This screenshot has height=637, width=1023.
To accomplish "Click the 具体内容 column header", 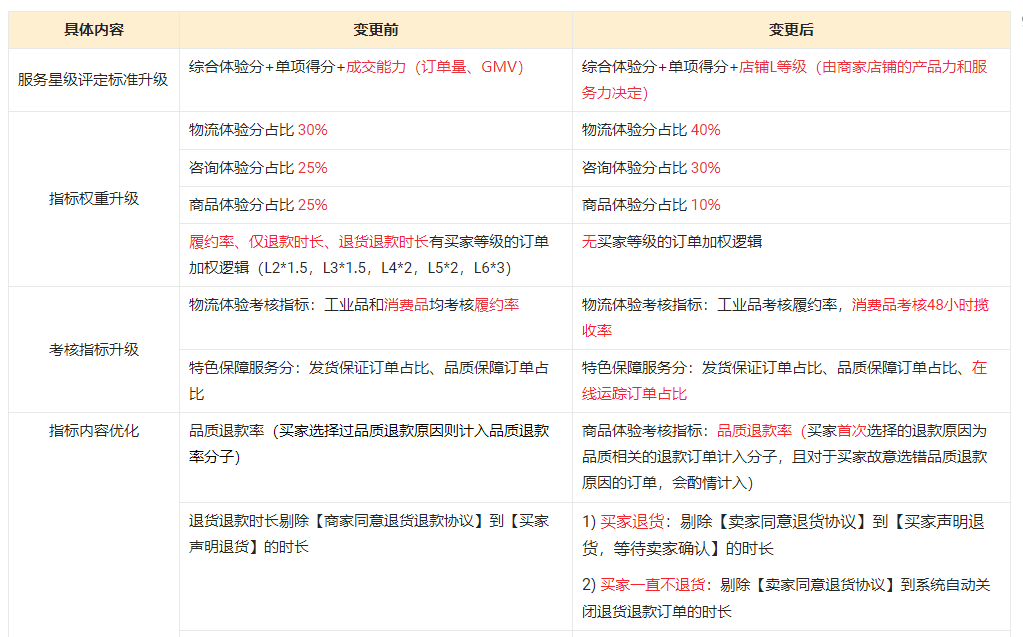I will (x=94, y=30).
